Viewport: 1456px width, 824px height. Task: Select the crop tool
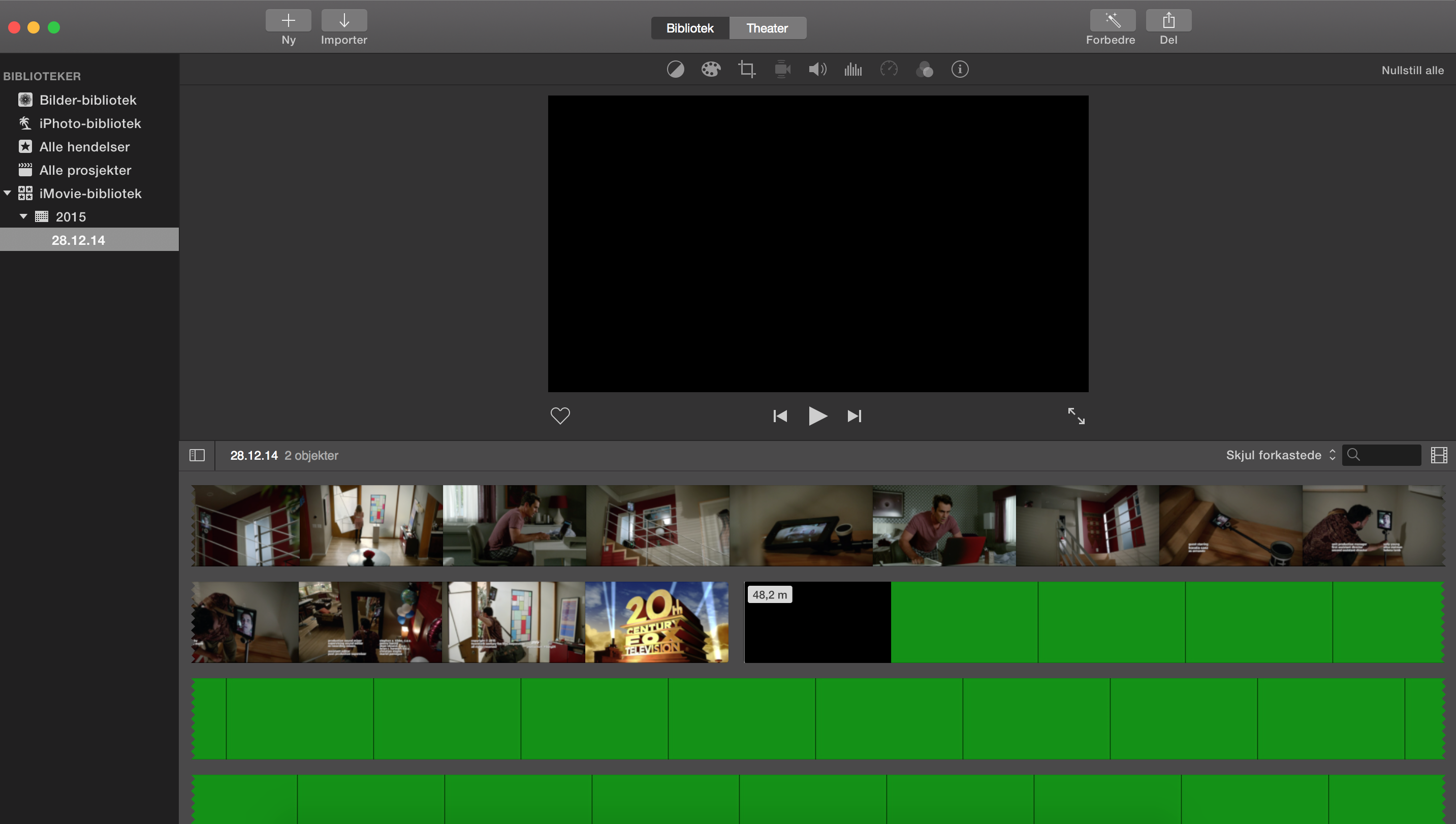pyautogui.click(x=746, y=70)
